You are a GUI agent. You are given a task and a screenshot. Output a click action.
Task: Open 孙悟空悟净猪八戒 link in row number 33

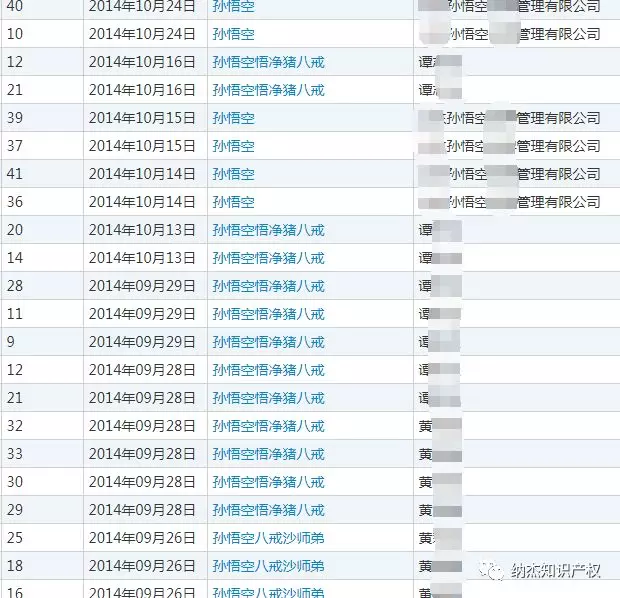click(268, 454)
